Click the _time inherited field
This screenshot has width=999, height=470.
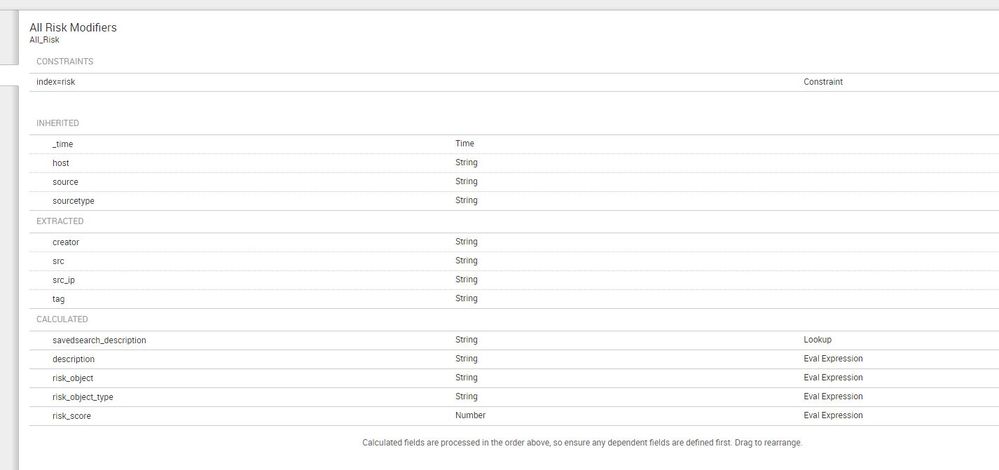(x=63, y=144)
